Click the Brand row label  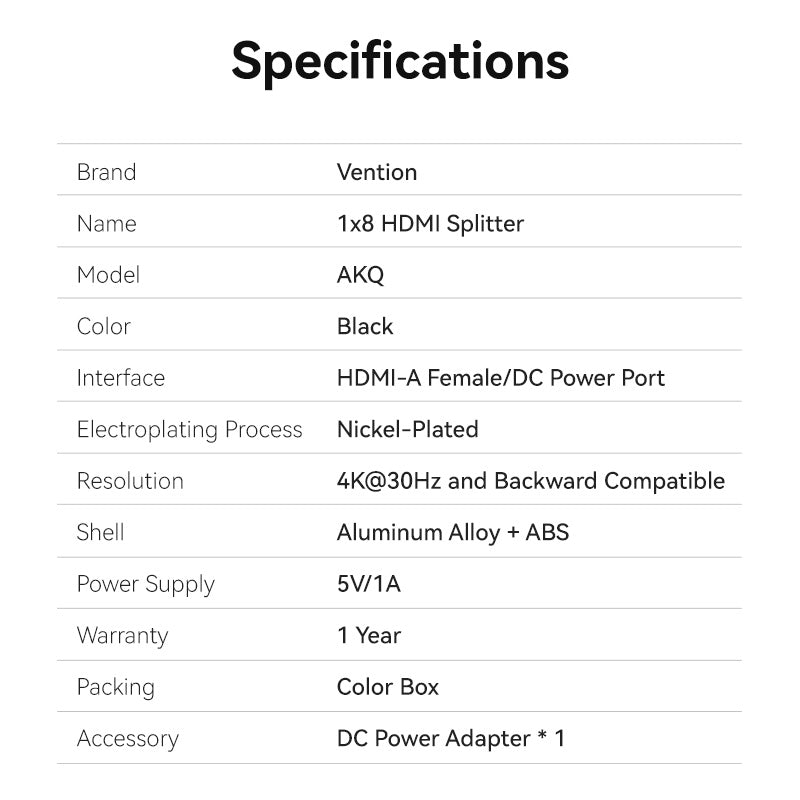click(x=106, y=172)
